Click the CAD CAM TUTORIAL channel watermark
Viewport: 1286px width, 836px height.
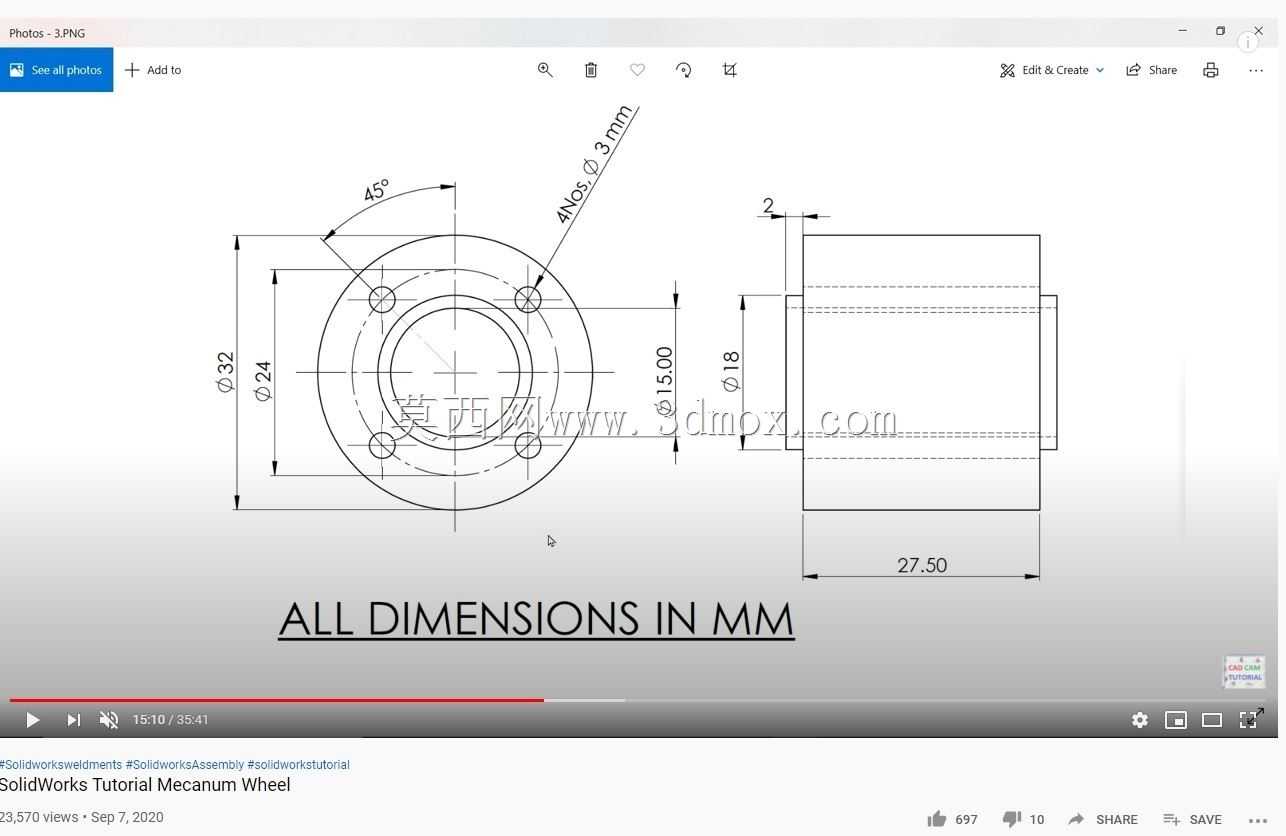pyautogui.click(x=1244, y=672)
